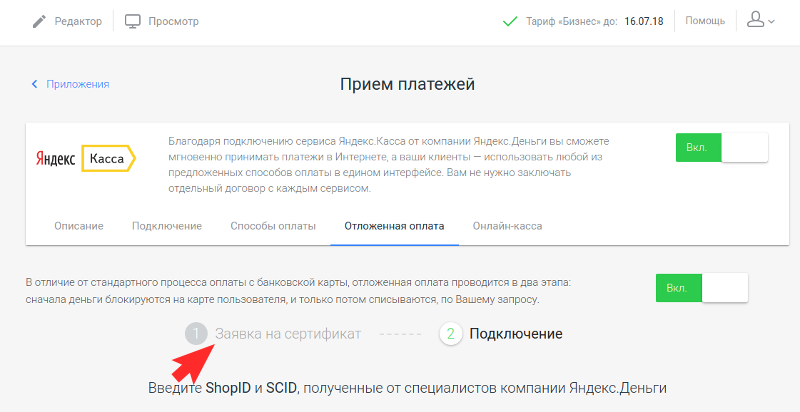Open the Описание tab
The image size is (800, 412).
(79, 226)
